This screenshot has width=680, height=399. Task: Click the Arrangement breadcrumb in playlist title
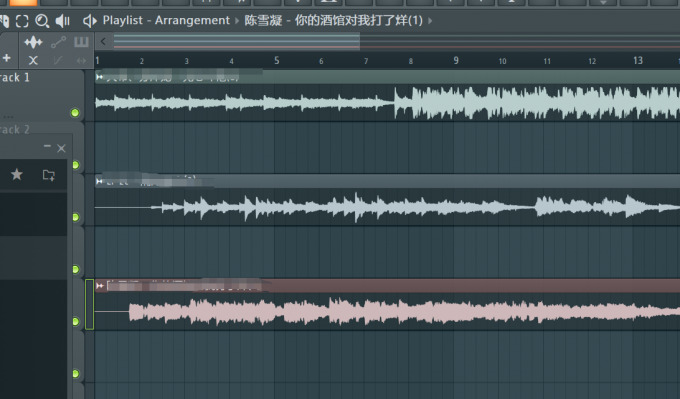pos(192,20)
